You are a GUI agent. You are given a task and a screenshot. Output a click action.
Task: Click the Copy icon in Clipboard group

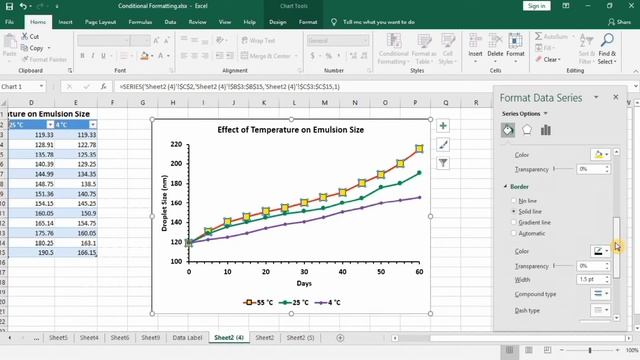(x=24, y=48)
